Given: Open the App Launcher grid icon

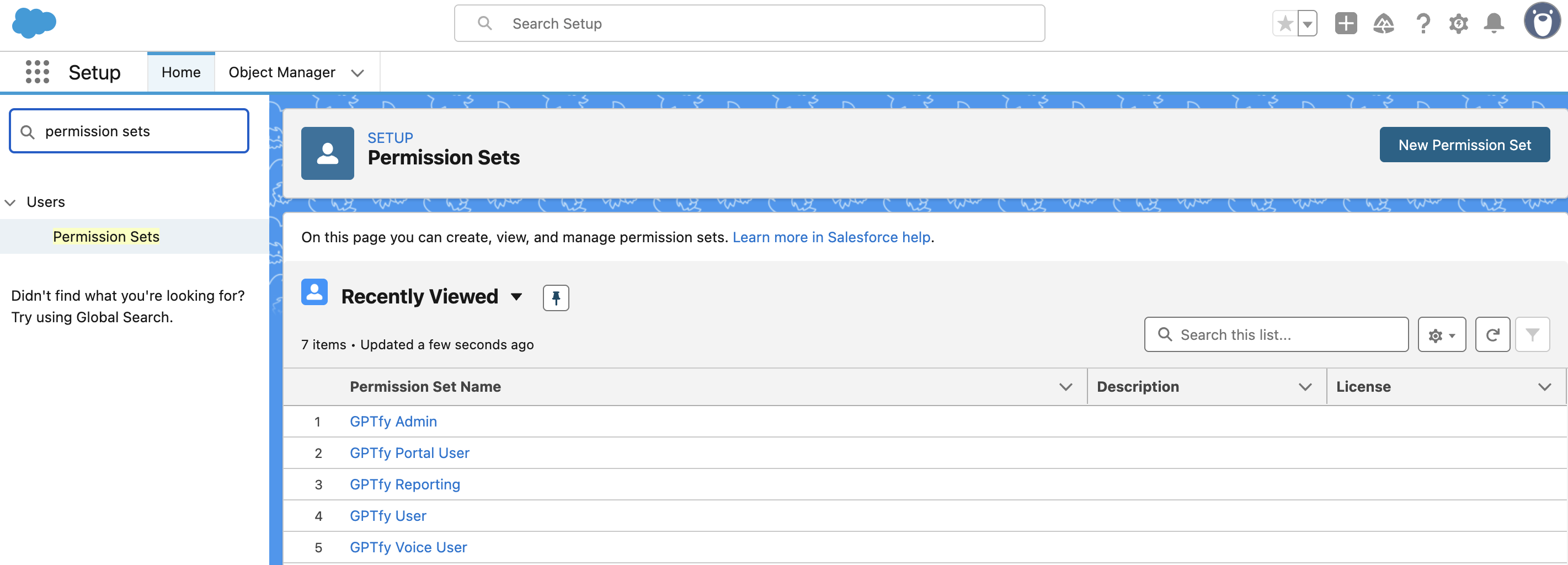Looking at the screenshot, I should tap(37, 72).
